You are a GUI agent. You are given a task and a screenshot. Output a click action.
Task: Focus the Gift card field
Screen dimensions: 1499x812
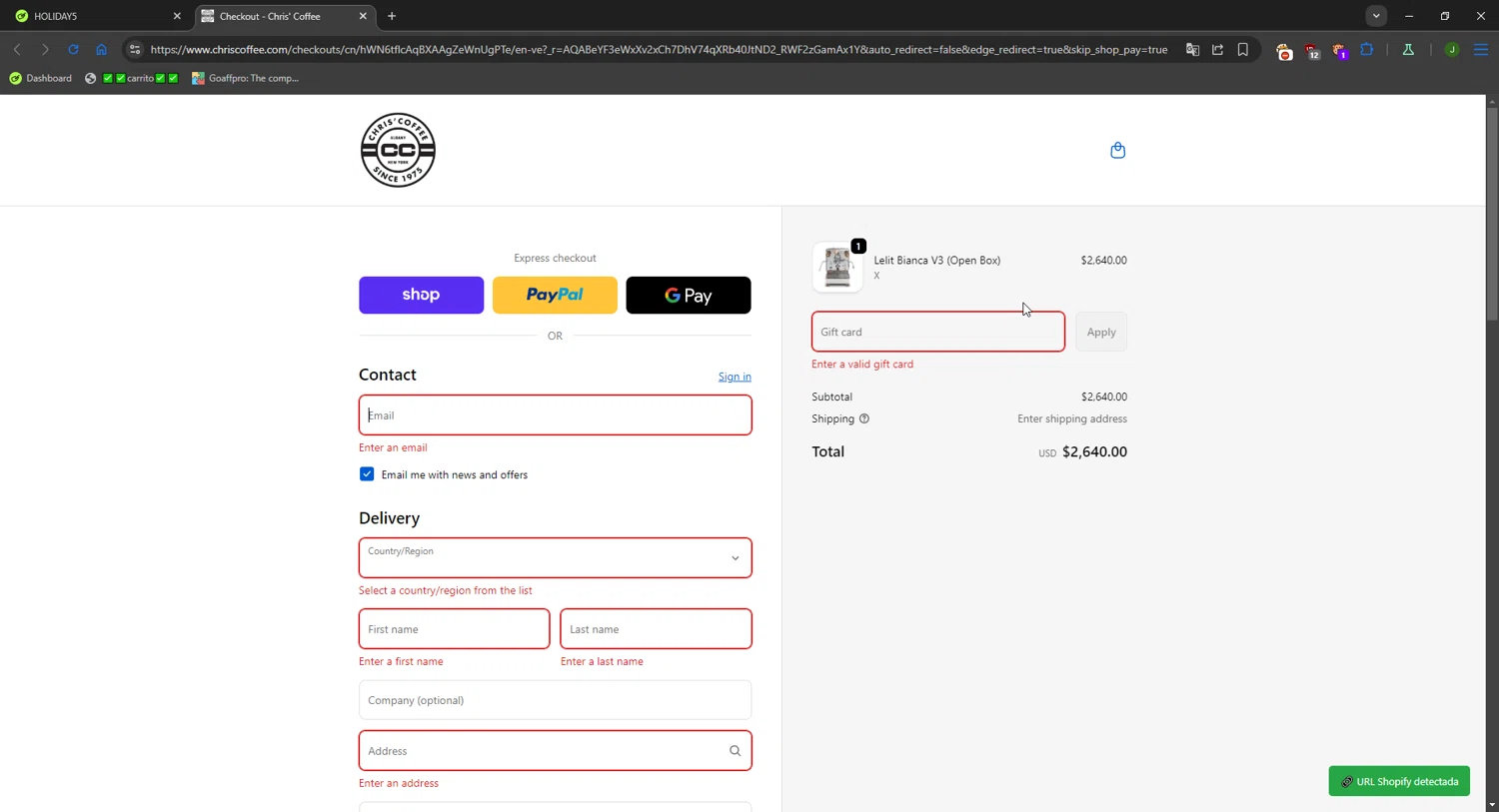click(937, 332)
